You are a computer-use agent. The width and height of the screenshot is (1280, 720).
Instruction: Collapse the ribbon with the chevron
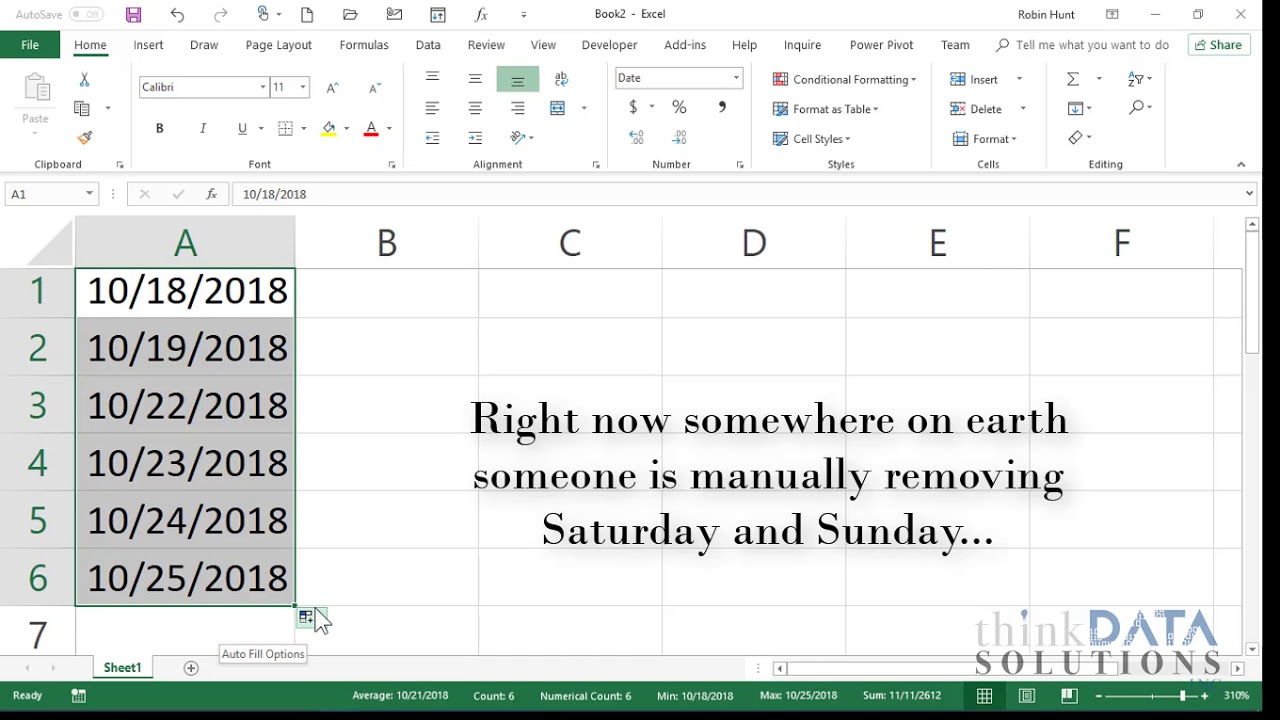coord(1241,164)
